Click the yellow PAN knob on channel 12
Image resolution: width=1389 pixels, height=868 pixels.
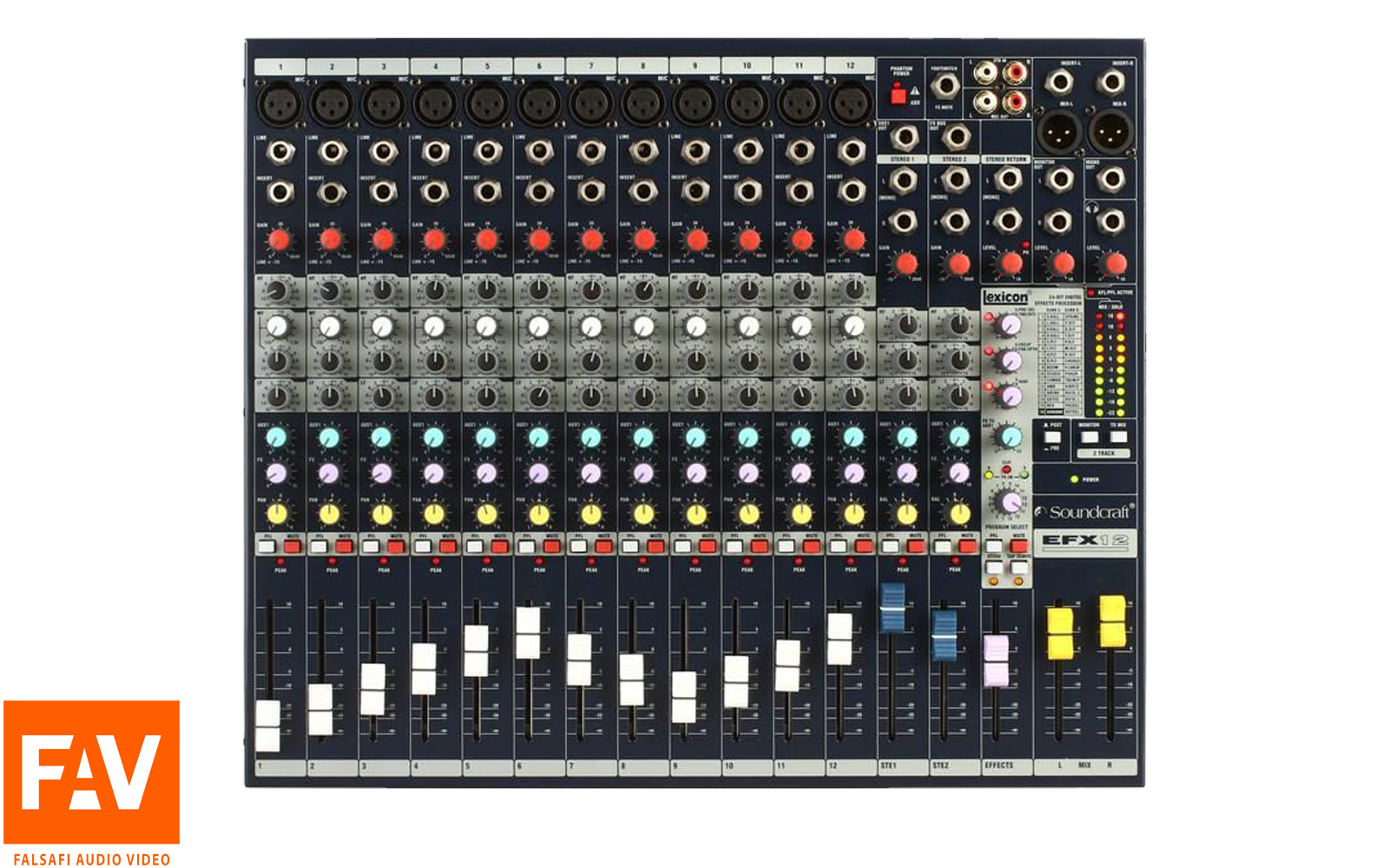click(853, 514)
